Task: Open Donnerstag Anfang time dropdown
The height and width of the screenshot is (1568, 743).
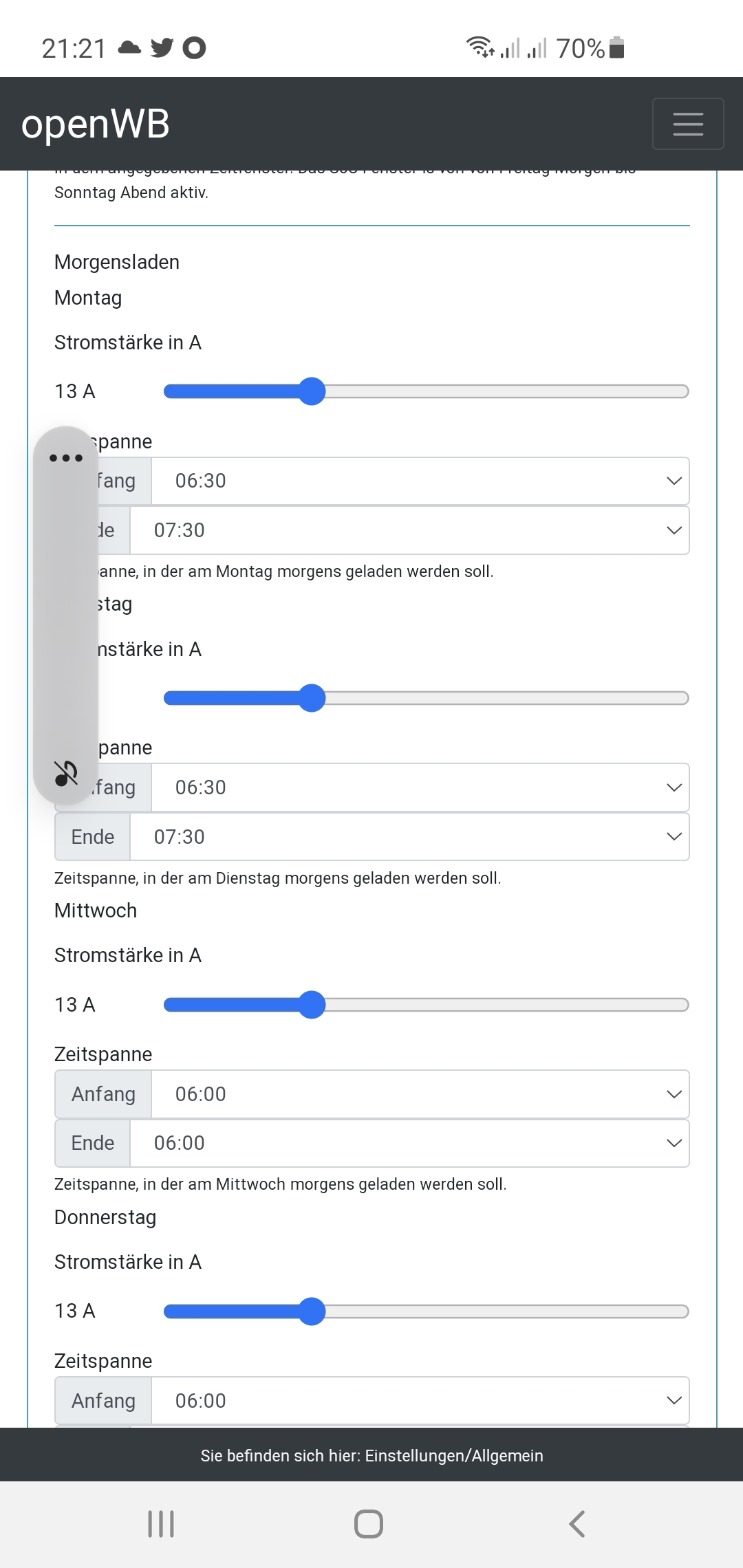Action: click(420, 1401)
